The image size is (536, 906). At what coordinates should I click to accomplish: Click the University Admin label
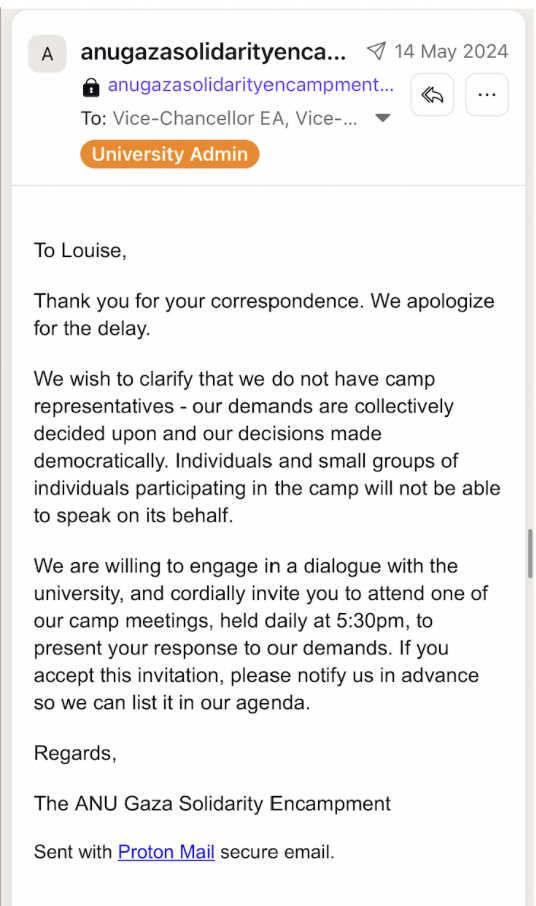(x=170, y=154)
